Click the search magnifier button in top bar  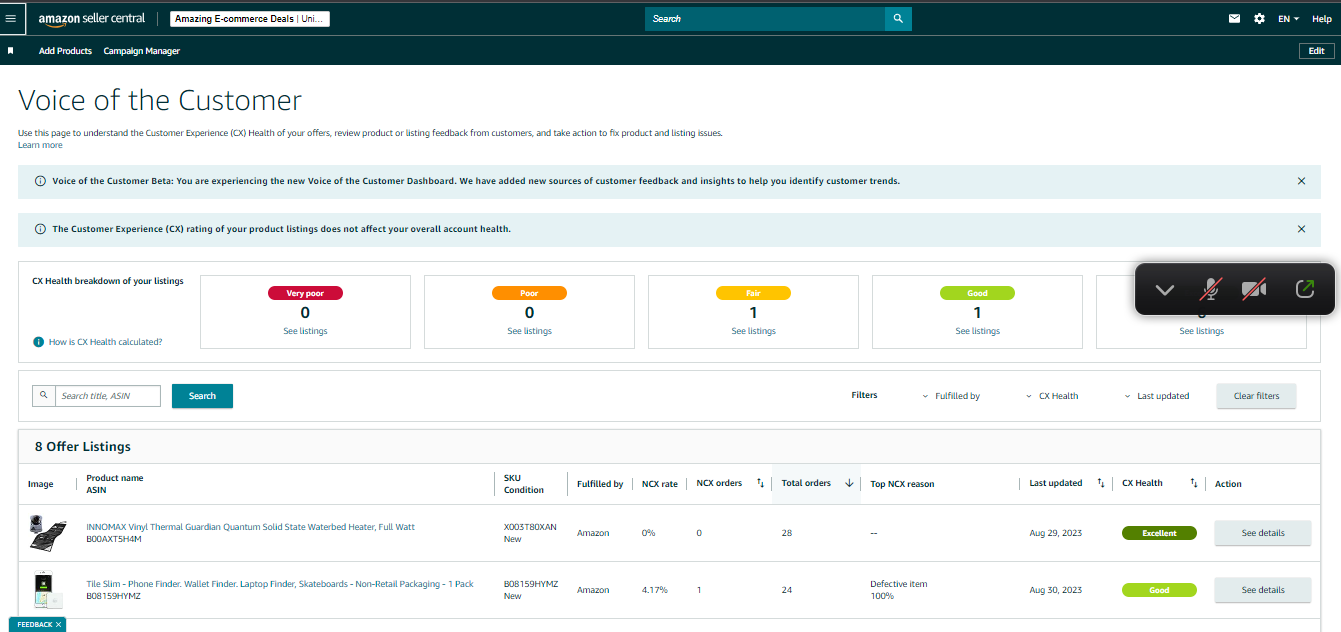coord(898,18)
